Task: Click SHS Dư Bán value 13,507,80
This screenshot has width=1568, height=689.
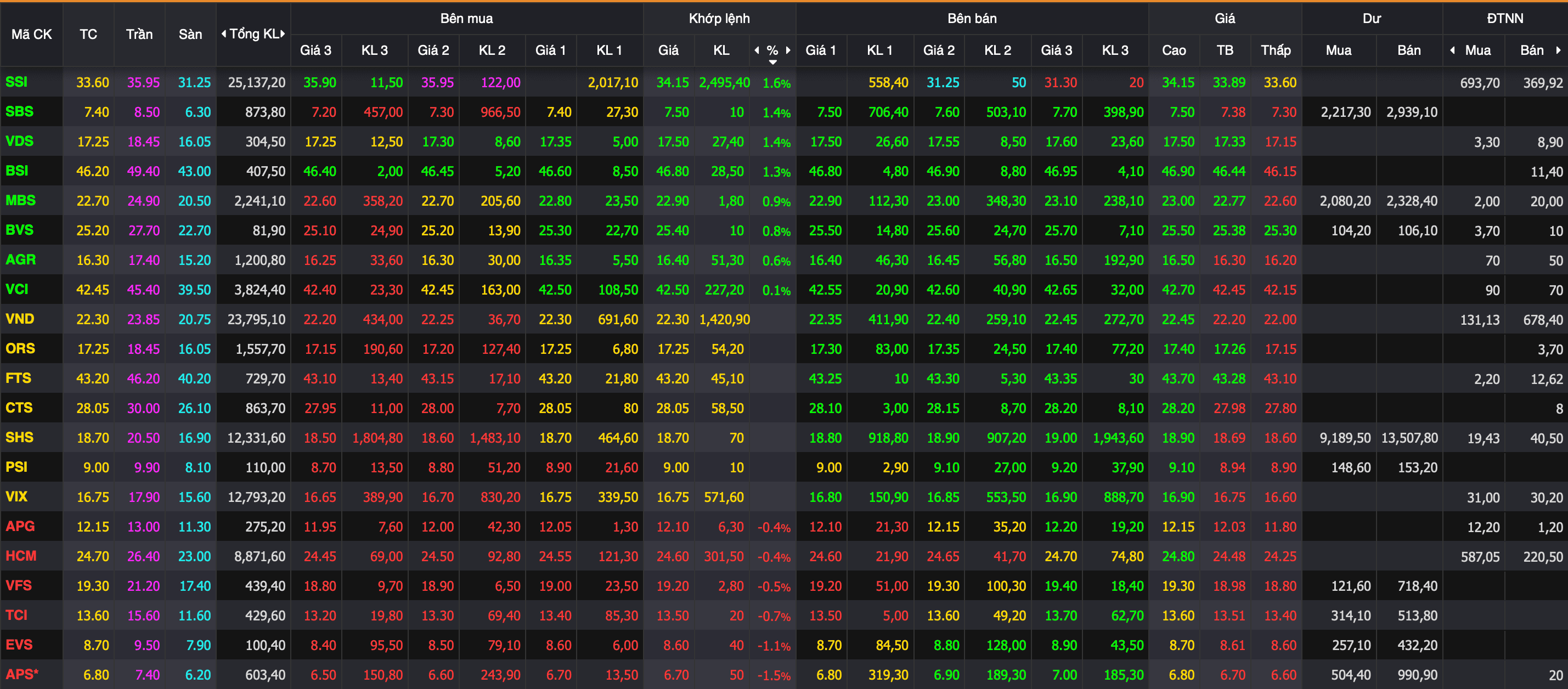Action: click(1410, 438)
